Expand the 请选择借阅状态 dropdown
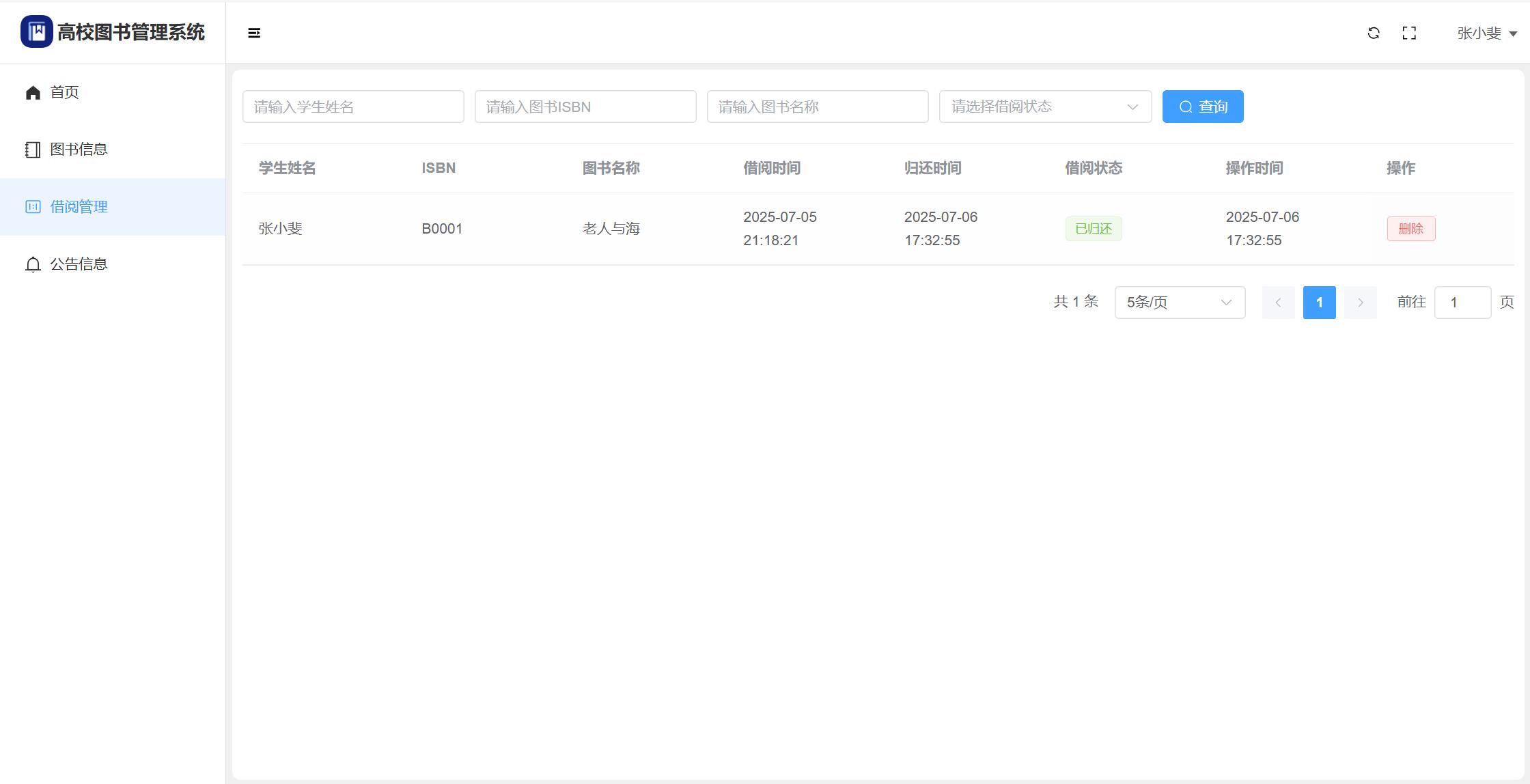Image resolution: width=1530 pixels, height=784 pixels. (x=1045, y=107)
